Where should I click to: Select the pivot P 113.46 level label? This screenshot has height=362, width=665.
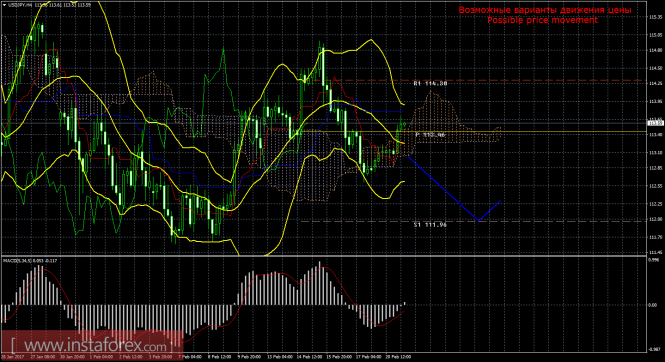(430, 134)
